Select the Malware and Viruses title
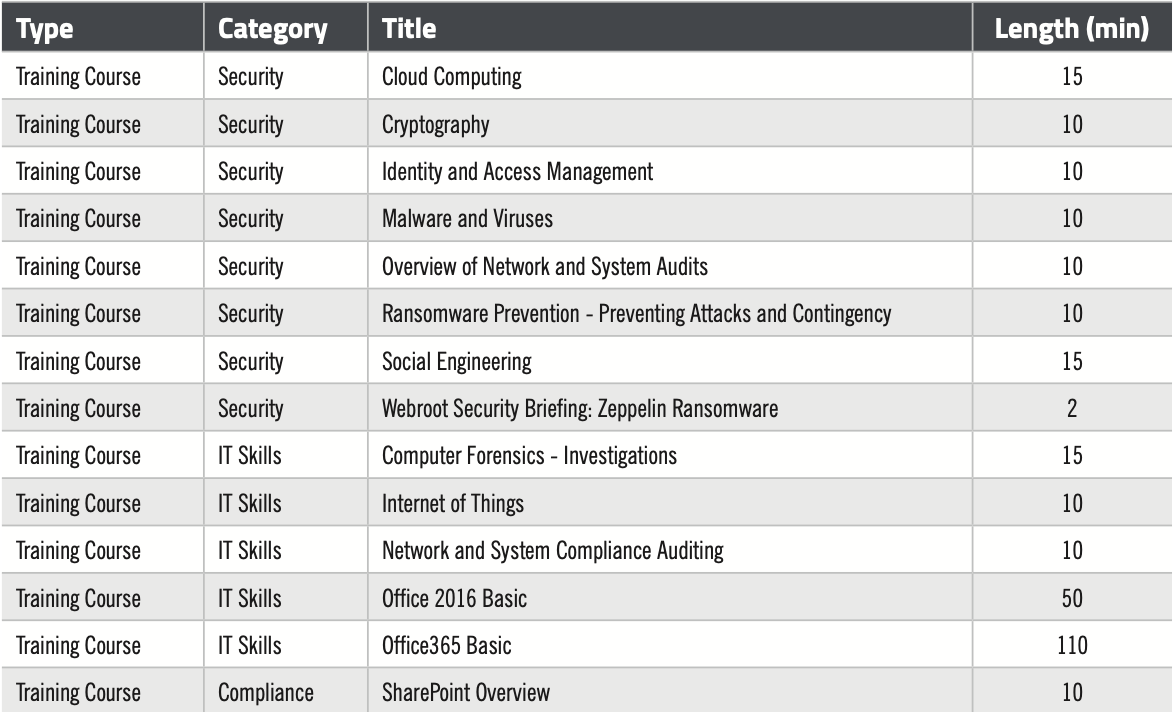 click(467, 219)
